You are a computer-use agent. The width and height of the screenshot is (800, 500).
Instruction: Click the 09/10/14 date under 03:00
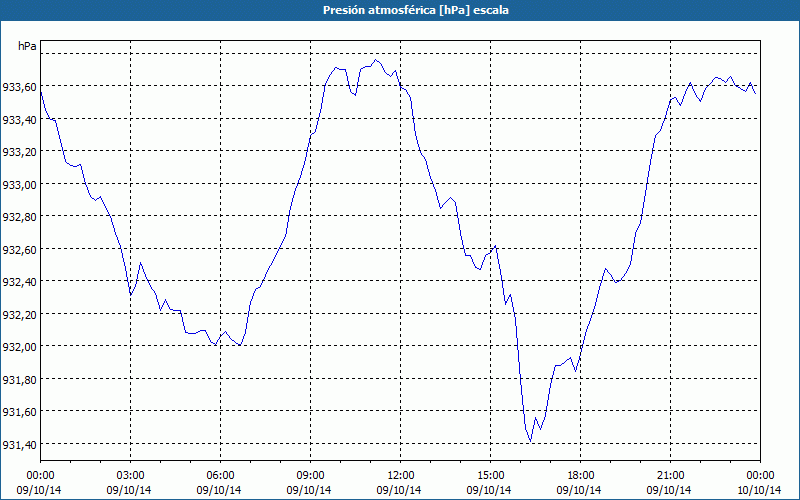(129, 490)
